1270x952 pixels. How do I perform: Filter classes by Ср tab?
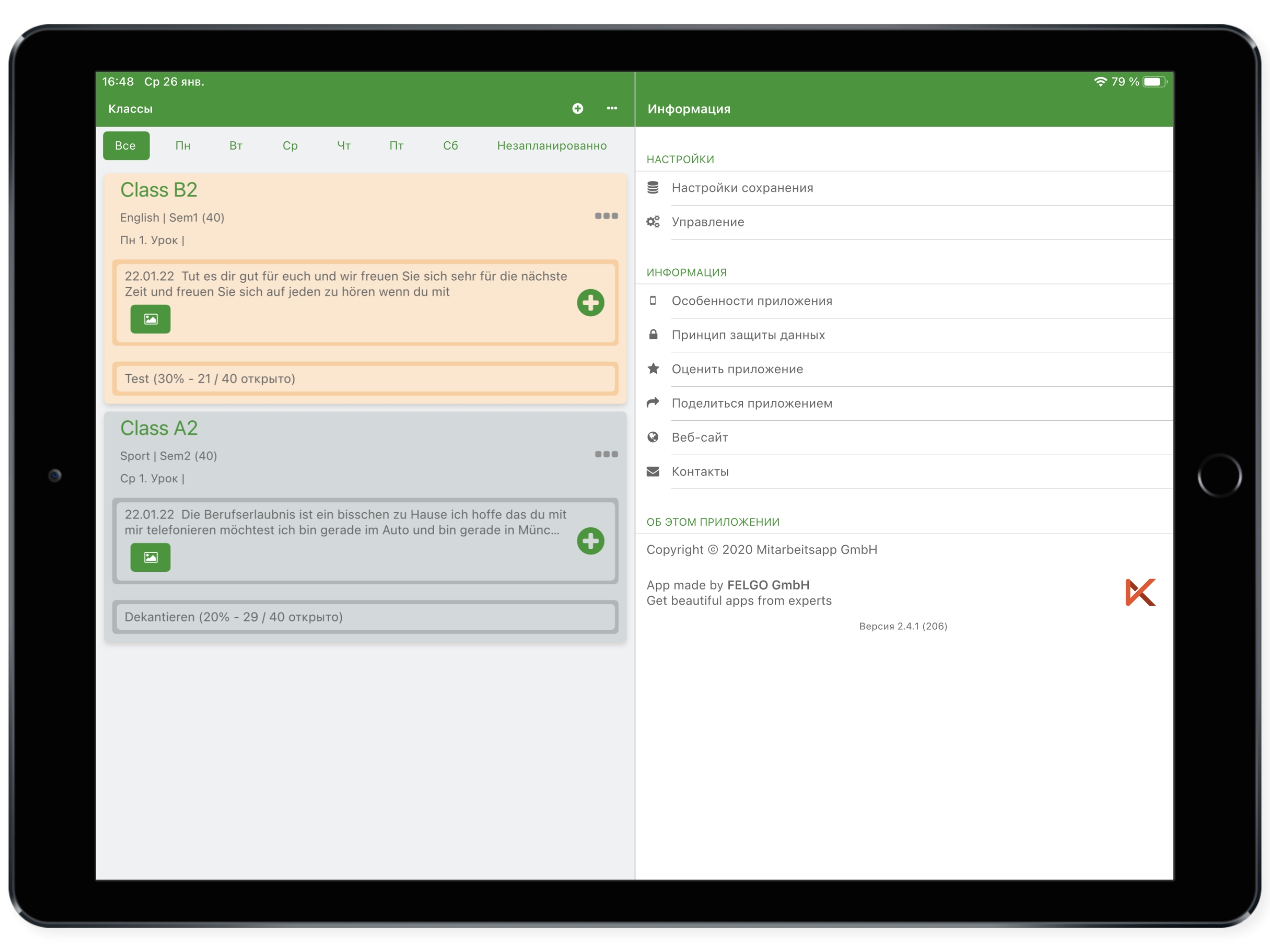pyautogui.click(x=290, y=146)
